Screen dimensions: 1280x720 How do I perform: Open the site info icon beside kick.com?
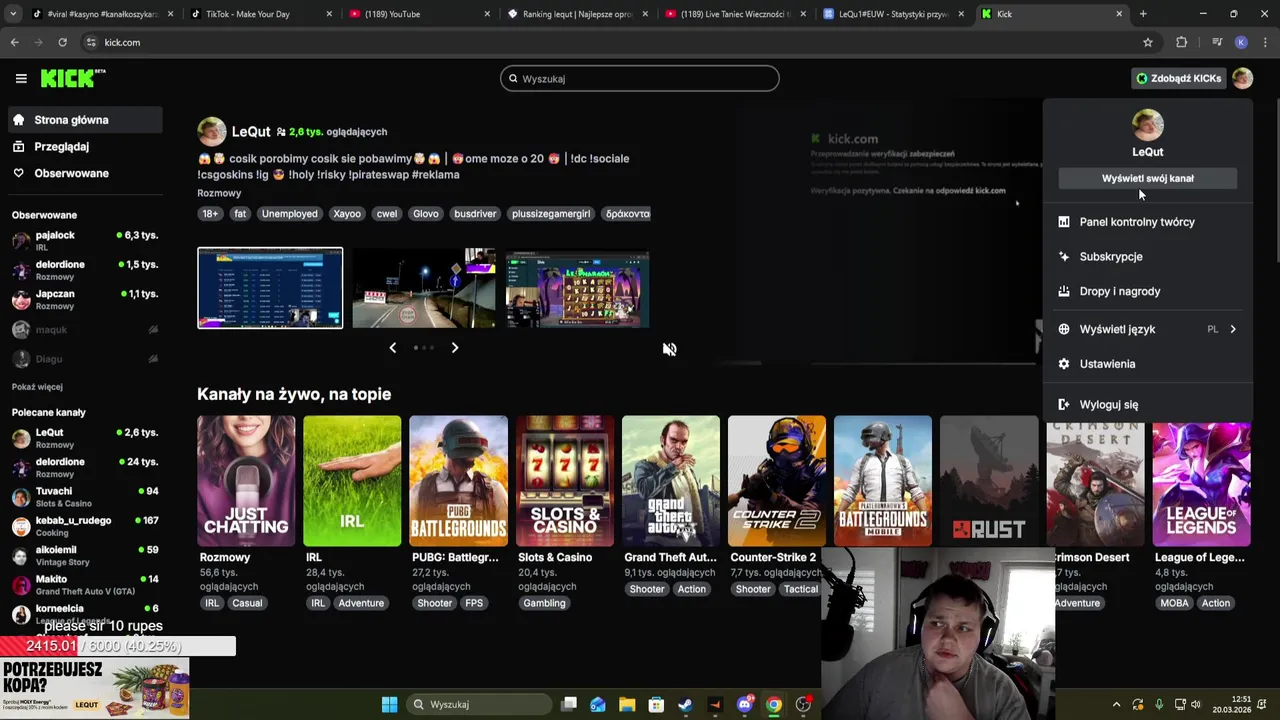pos(91,42)
